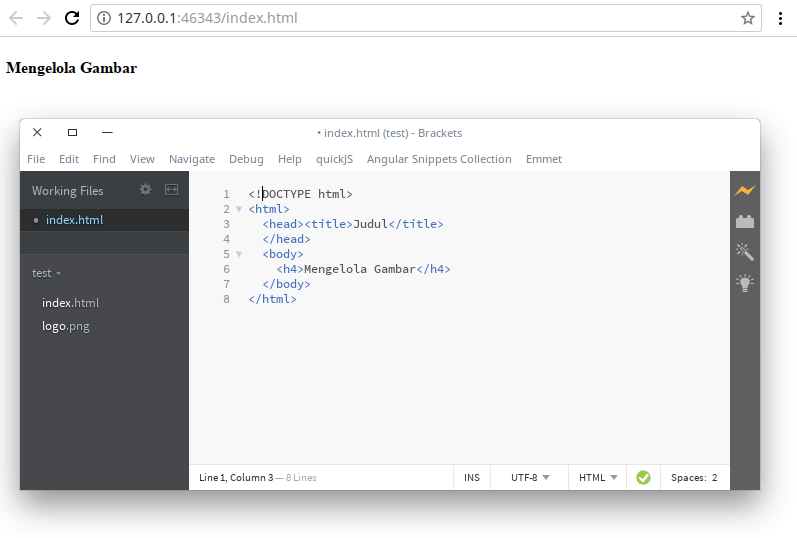Open Angular Snippets Collection menu

point(439,159)
